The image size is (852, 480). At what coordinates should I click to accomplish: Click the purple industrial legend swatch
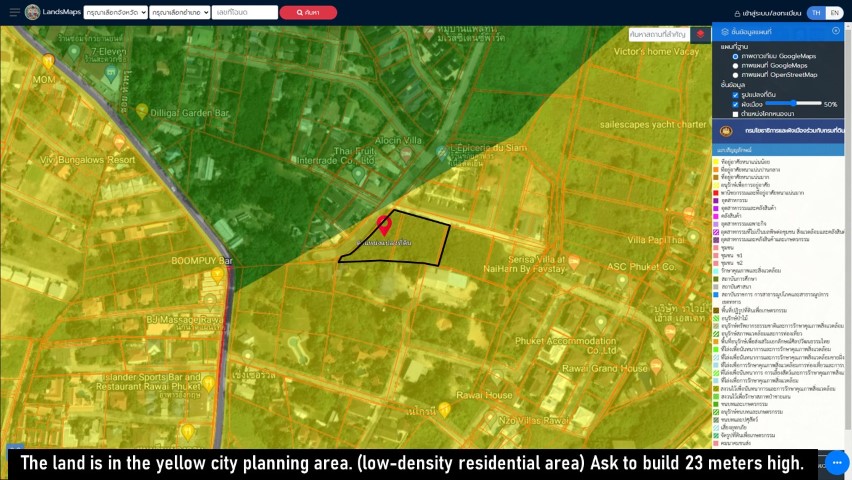click(x=716, y=200)
